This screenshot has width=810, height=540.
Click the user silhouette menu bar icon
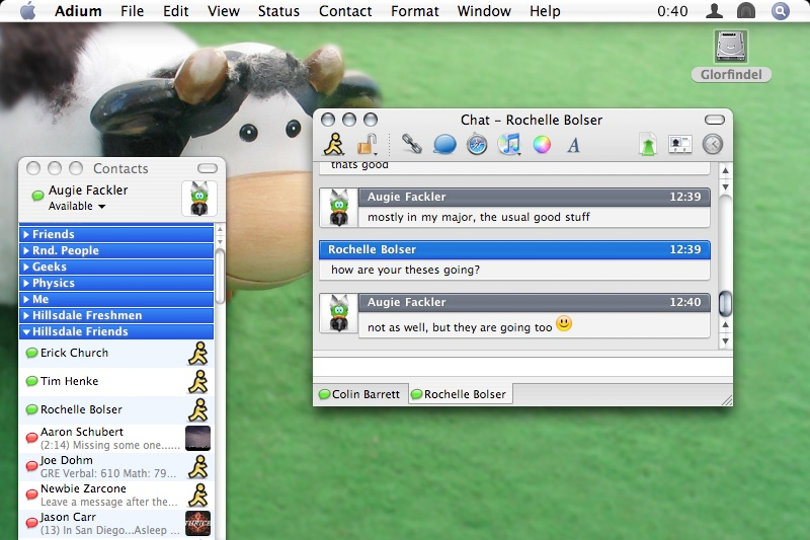tap(714, 10)
